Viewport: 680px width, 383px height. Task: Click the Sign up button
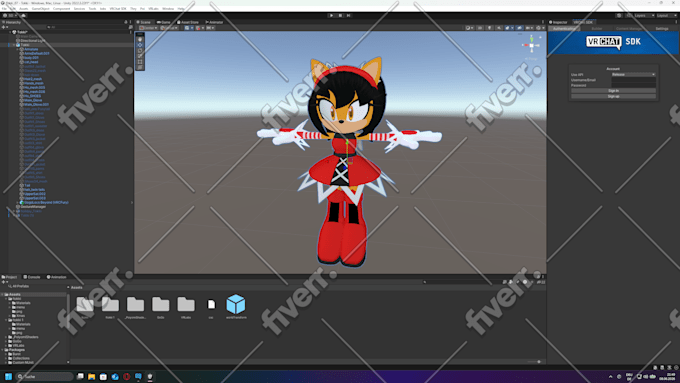[x=613, y=96]
